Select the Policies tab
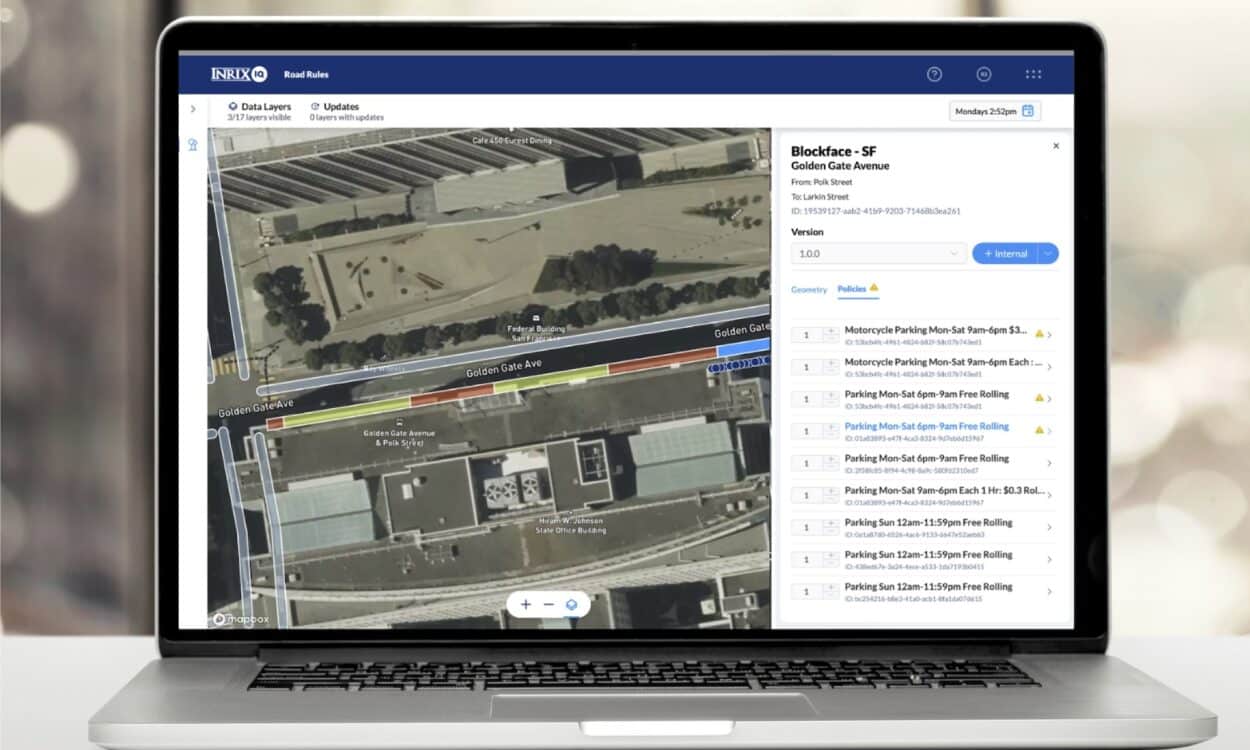The width and height of the screenshot is (1250, 750). tap(852, 289)
